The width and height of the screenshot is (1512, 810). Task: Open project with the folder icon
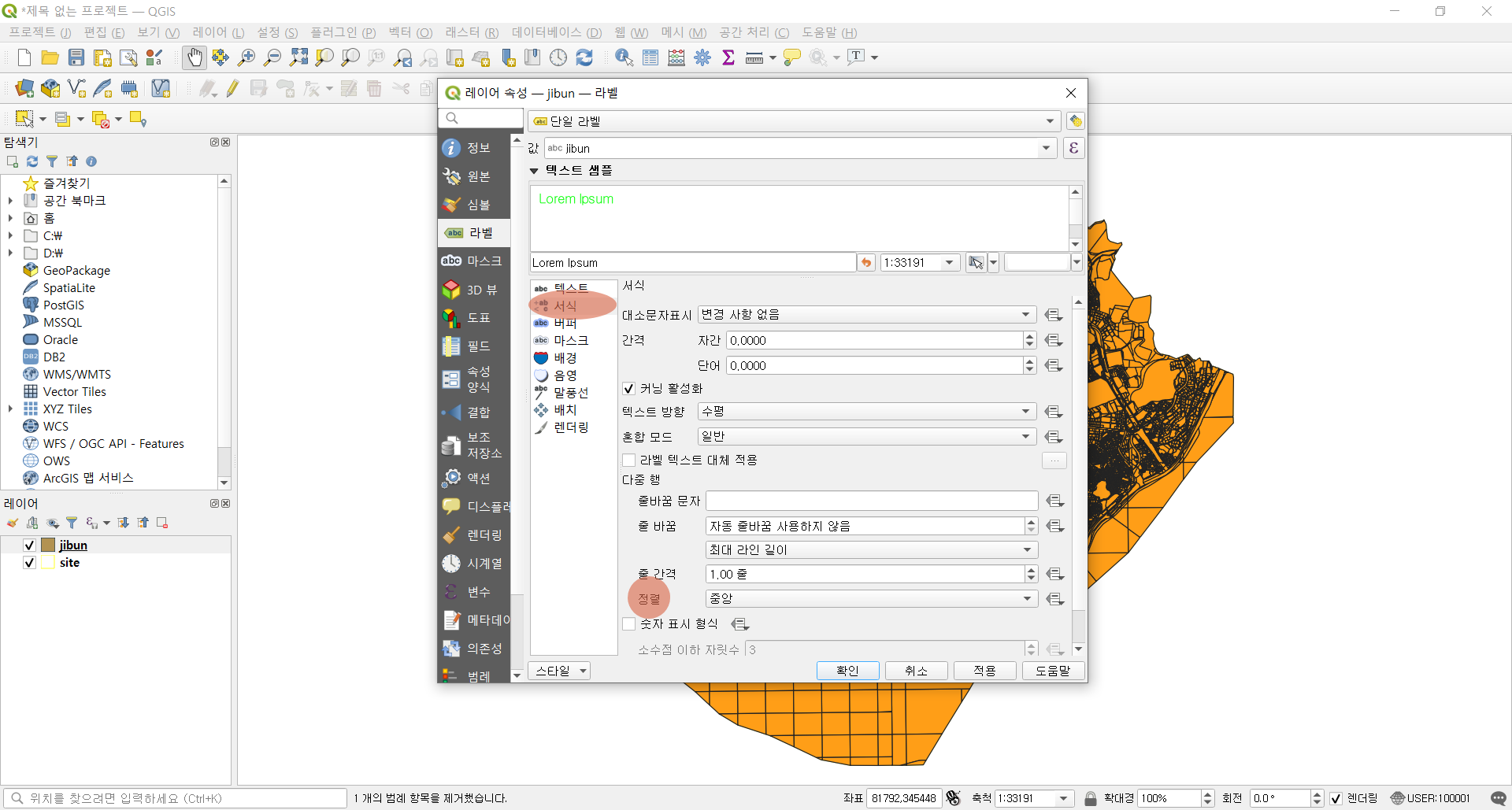point(50,57)
